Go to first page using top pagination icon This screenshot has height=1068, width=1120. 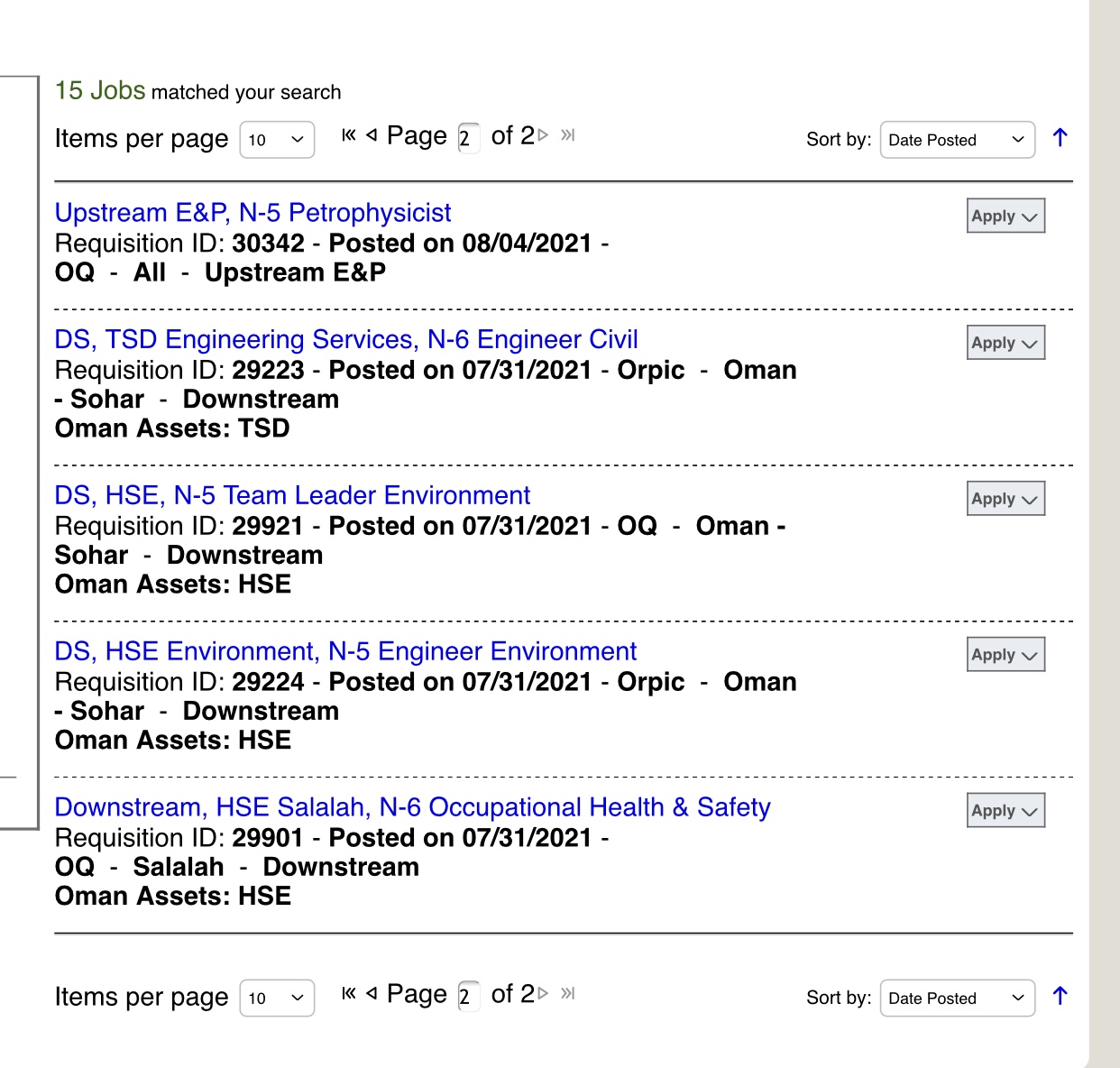coord(349,135)
